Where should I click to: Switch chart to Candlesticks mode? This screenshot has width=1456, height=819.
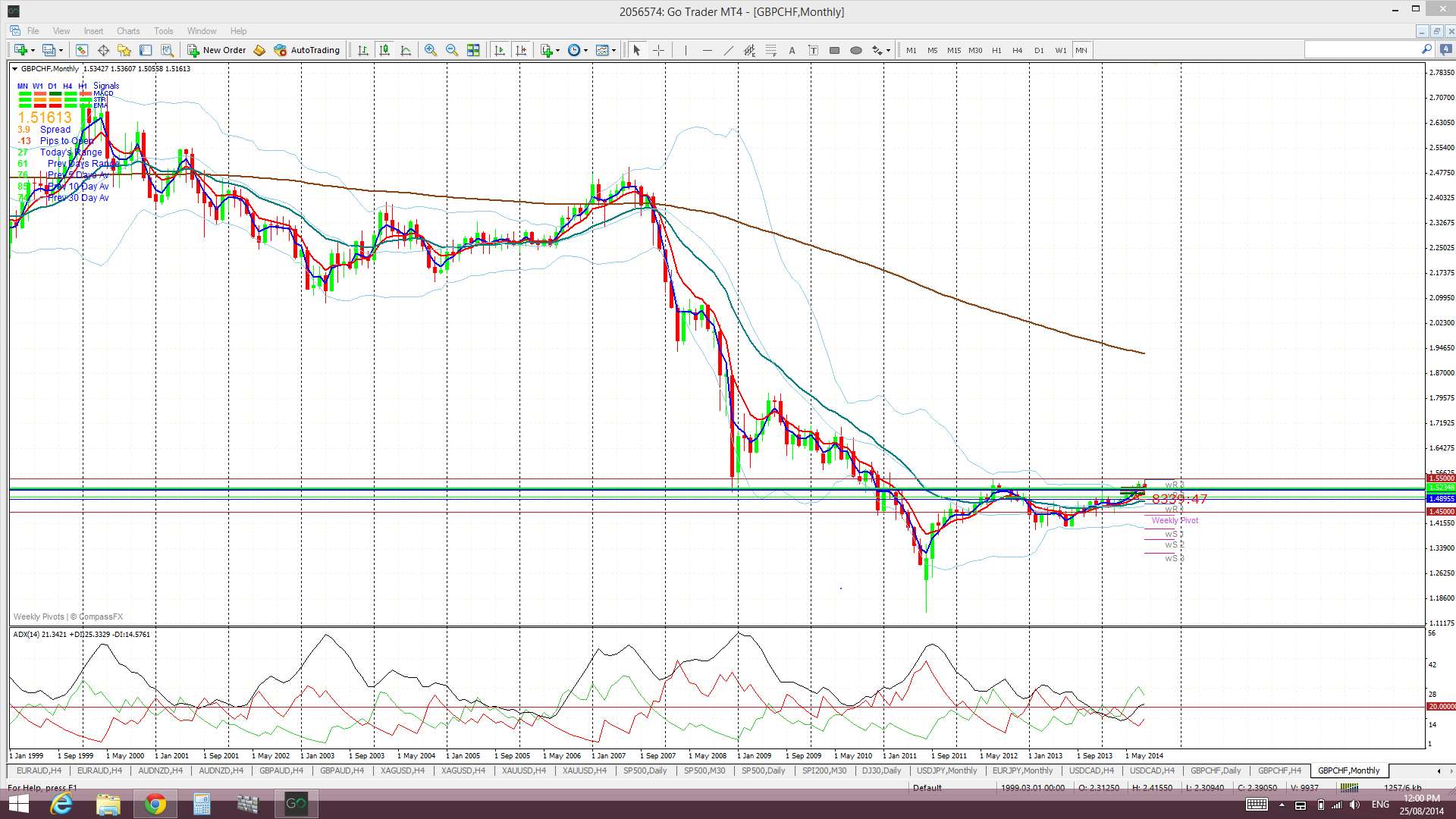pos(384,50)
